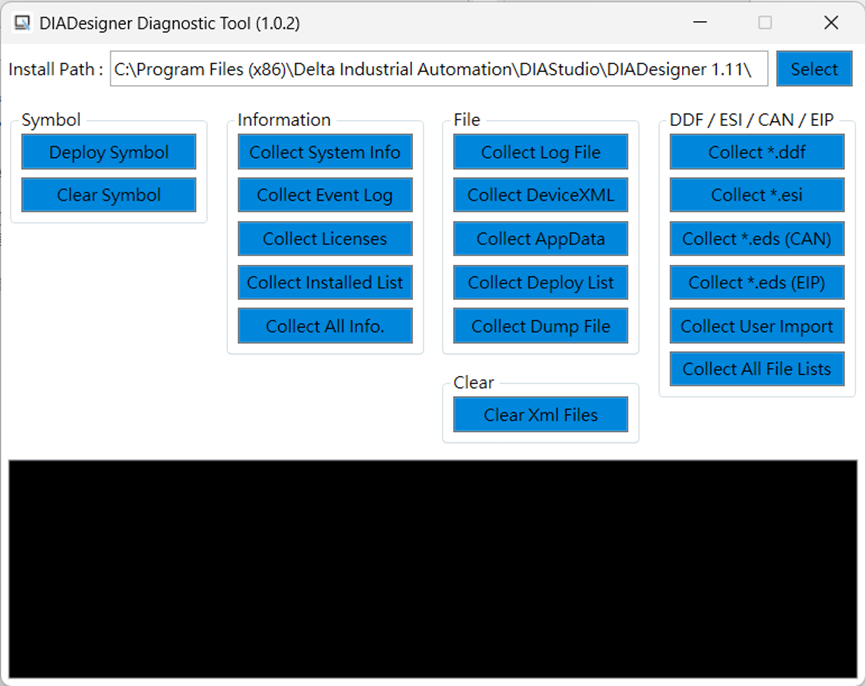Click Collect *.eds (CAN) button
Viewport: 865px width, 686px height.
(x=757, y=239)
